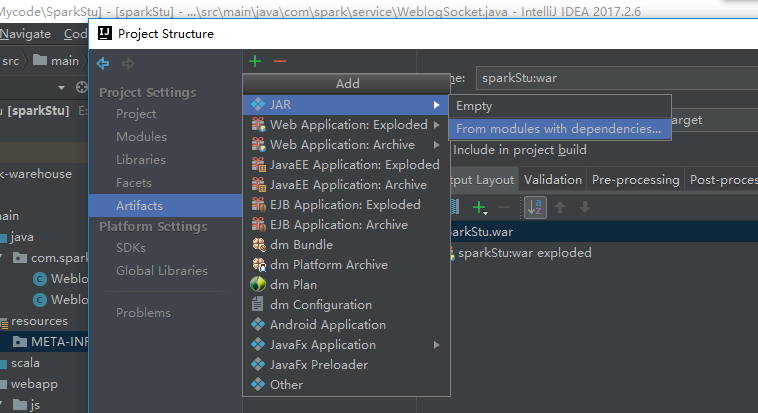Choose dm Plan menu entry
The height and width of the screenshot is (413, 758).
(346, 284)
